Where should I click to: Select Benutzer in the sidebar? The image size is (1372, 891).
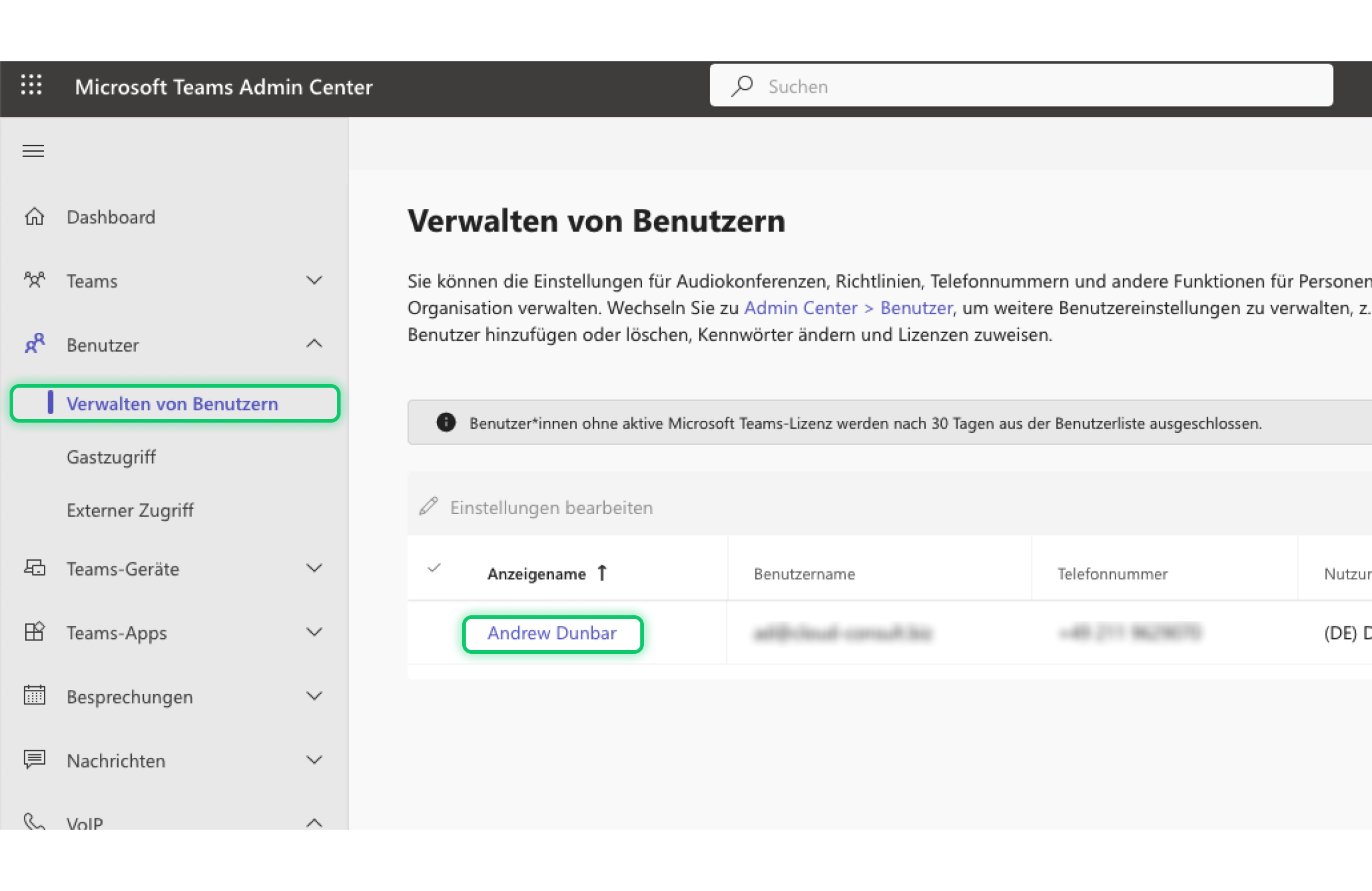[103, 345]
